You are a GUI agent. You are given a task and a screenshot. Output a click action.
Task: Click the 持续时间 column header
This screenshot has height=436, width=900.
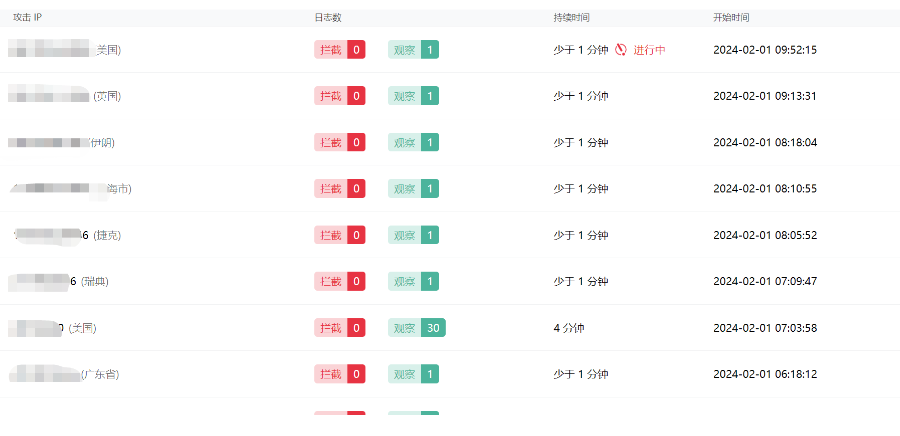571,18
